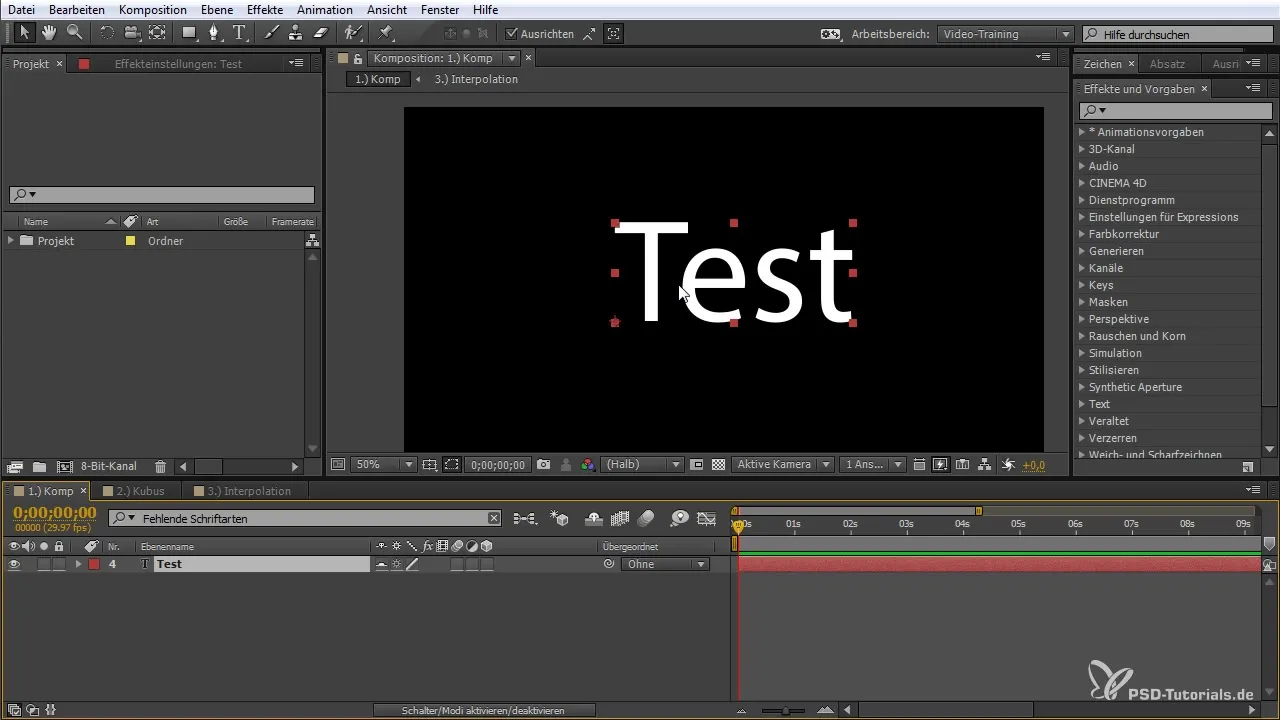Click the red label color of Test layer
This screenshot has width=1280, height=720.
(94, 564)
